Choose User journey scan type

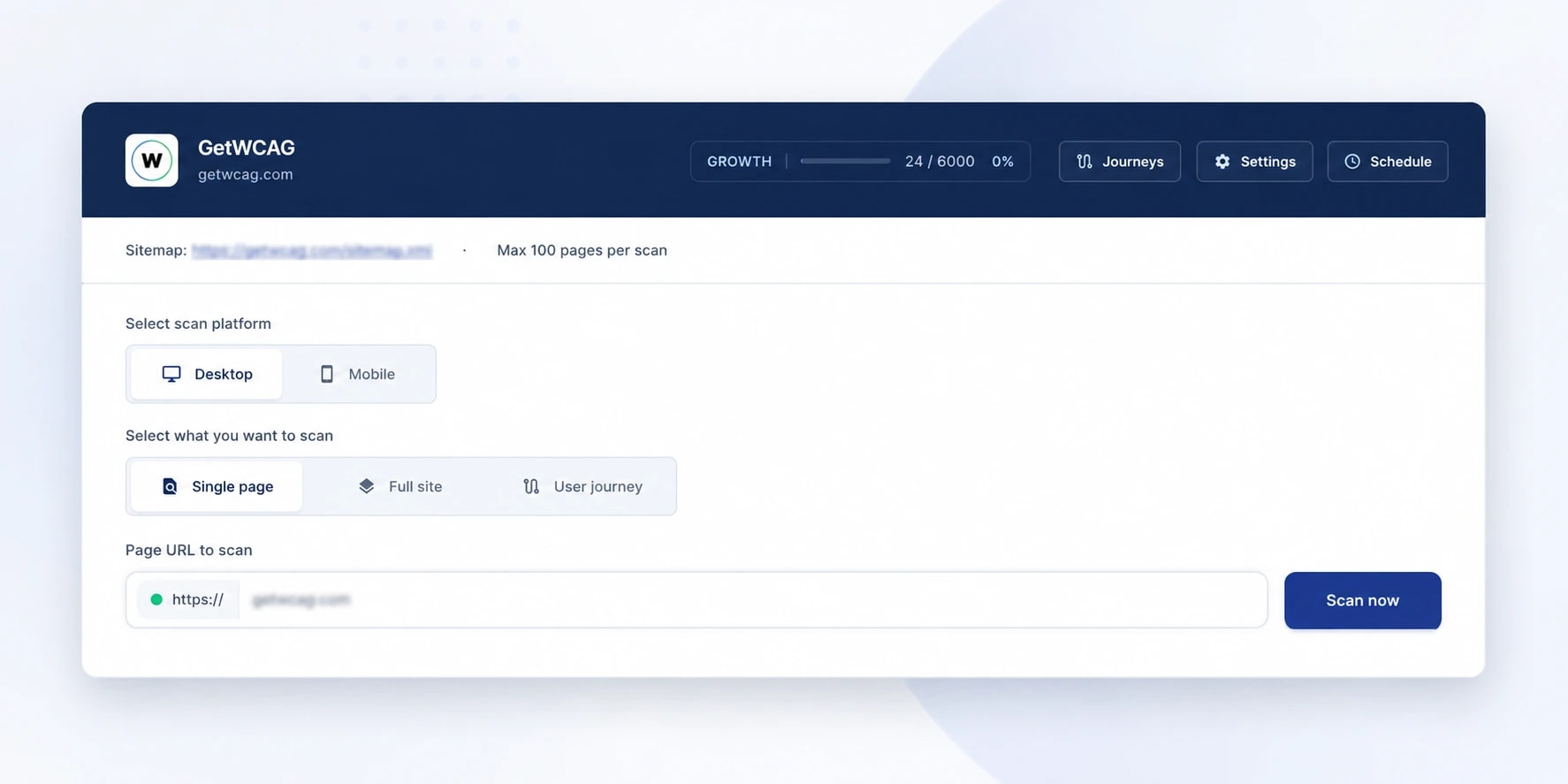pyautogui.click(x=582, y=486)
